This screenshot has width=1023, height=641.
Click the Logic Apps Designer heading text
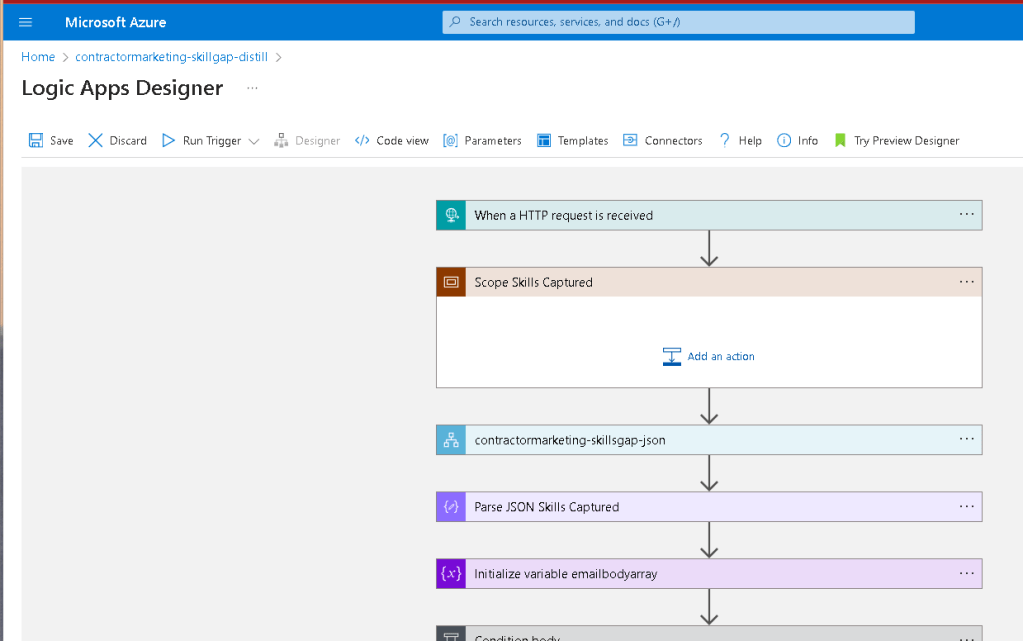(122, 88)
